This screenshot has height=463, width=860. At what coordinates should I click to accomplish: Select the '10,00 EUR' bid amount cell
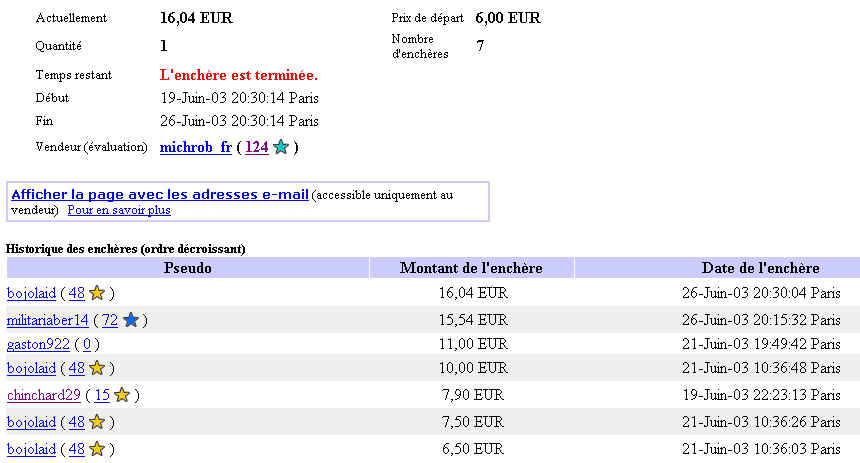(x=473, y=368)
